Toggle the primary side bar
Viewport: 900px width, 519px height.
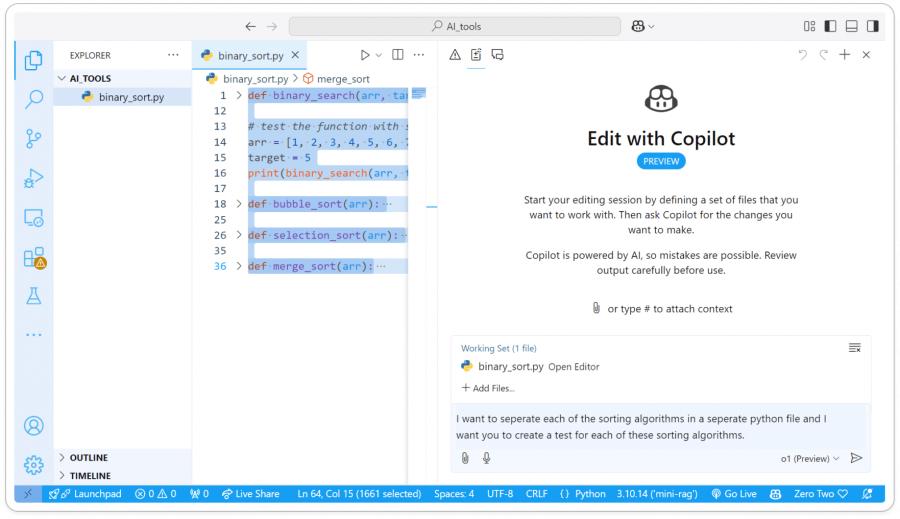(830, 26)
